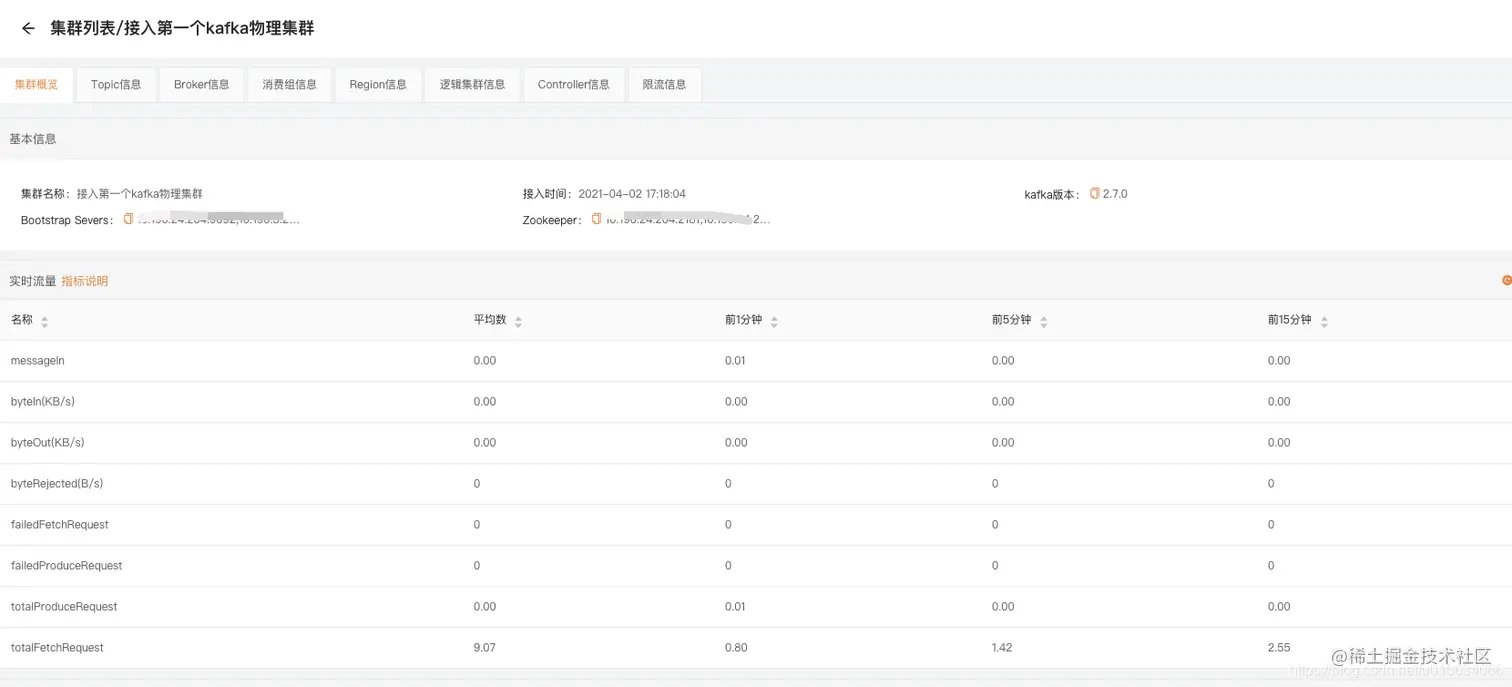Screen dimensions: 1512x687
Task: Click totalFetchRequest 前1分钟 value 0.80
Action: pyautogui.click(x=736, y=647)
